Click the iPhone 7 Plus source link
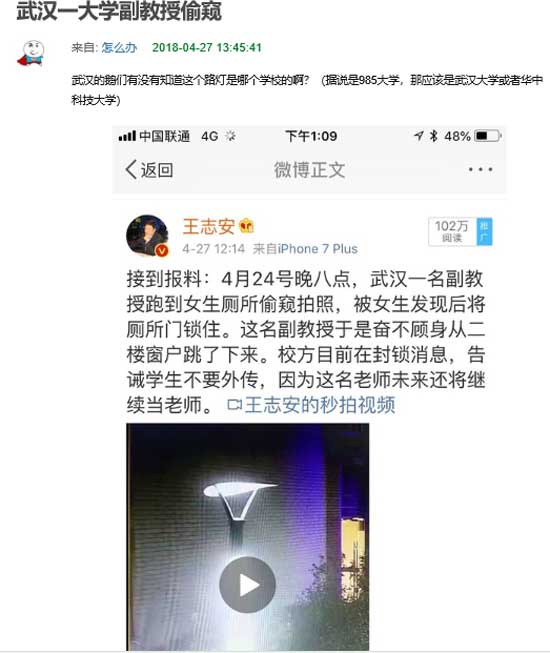550x653 pixels. pos(318,249)
